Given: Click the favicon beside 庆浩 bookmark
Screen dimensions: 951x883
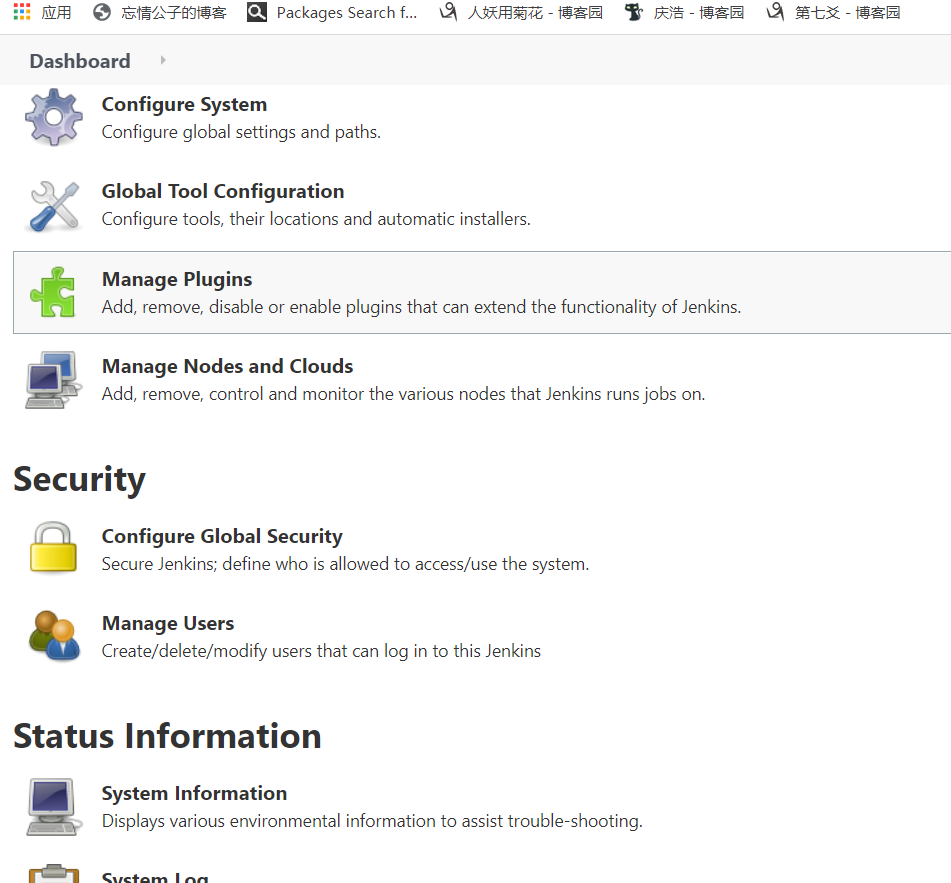Looking at the screenshot, I should [x=634, y=12].
